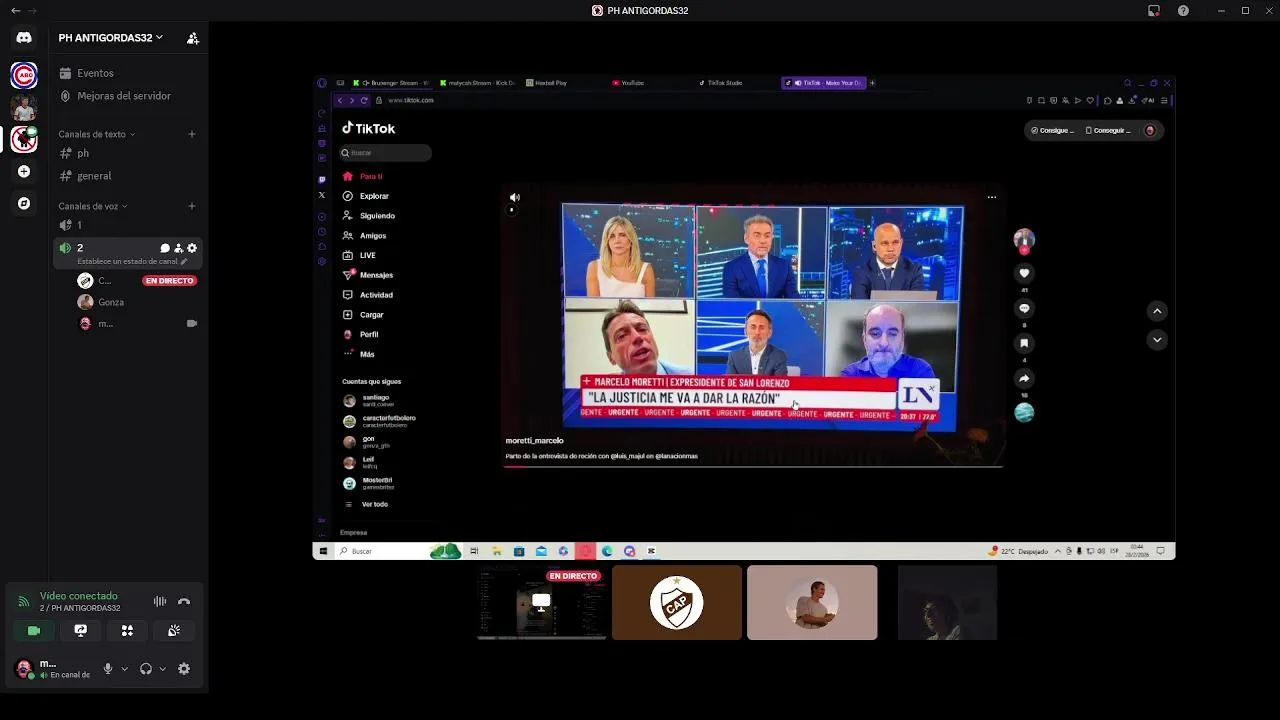The image size is (1280, 720).
Task: Open soundboard button
Action: 174,631
